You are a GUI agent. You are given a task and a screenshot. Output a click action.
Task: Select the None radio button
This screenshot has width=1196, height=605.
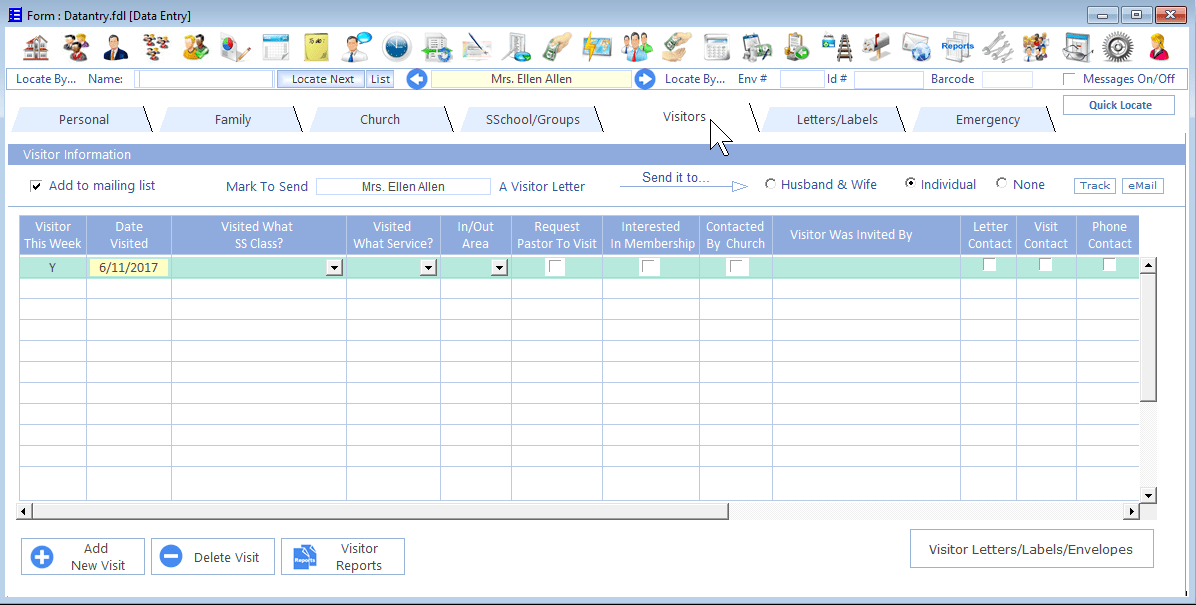pyautogui.click(x=1001, y=184)
